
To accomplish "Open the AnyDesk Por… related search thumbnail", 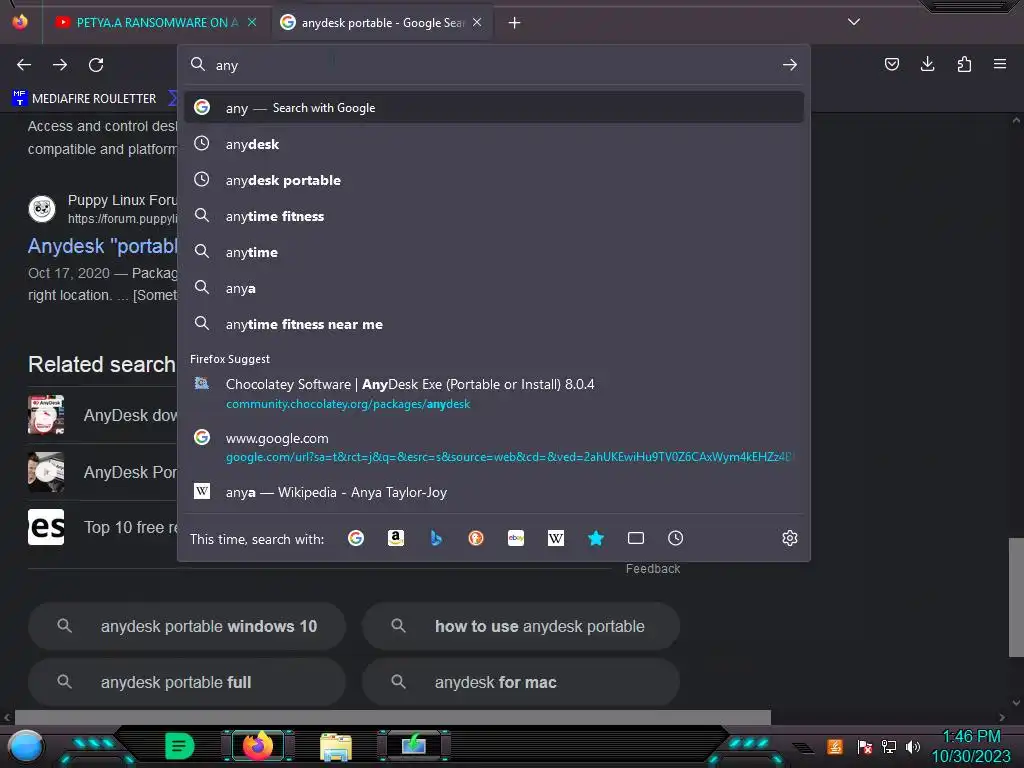I will tap(46, 472).
